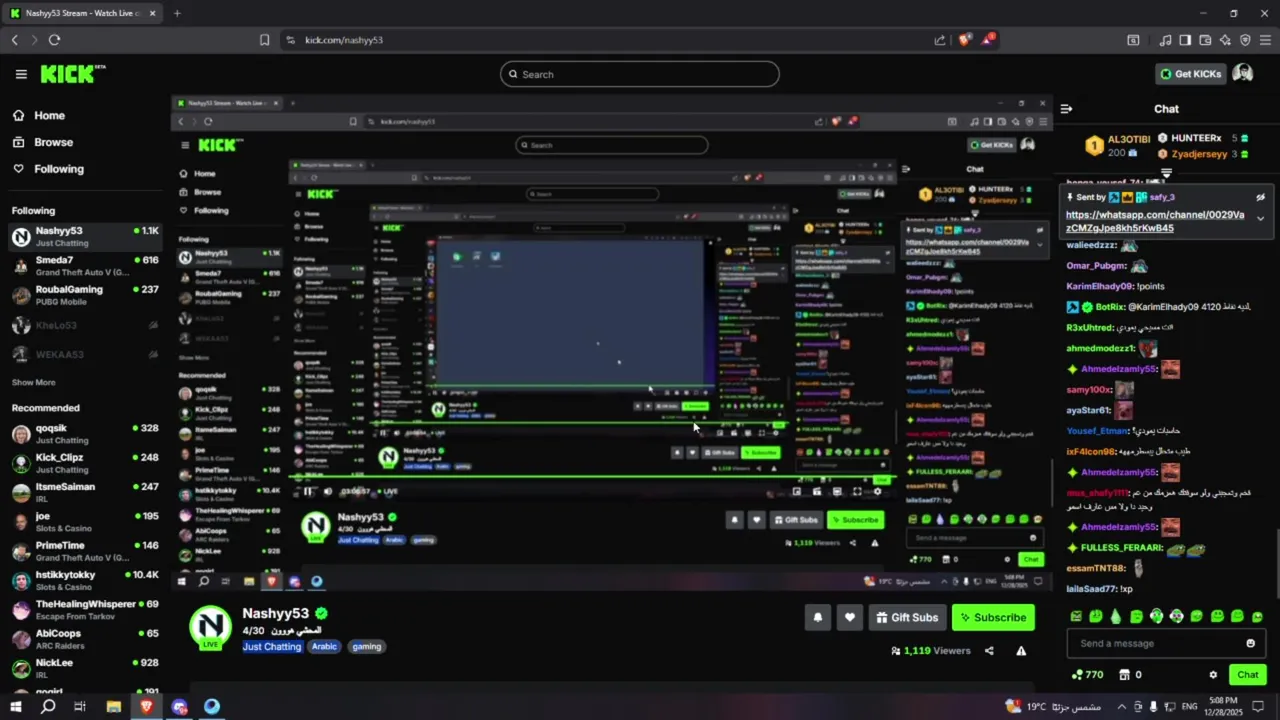Open recommended channel Kick_Clipz

(85, 463)
